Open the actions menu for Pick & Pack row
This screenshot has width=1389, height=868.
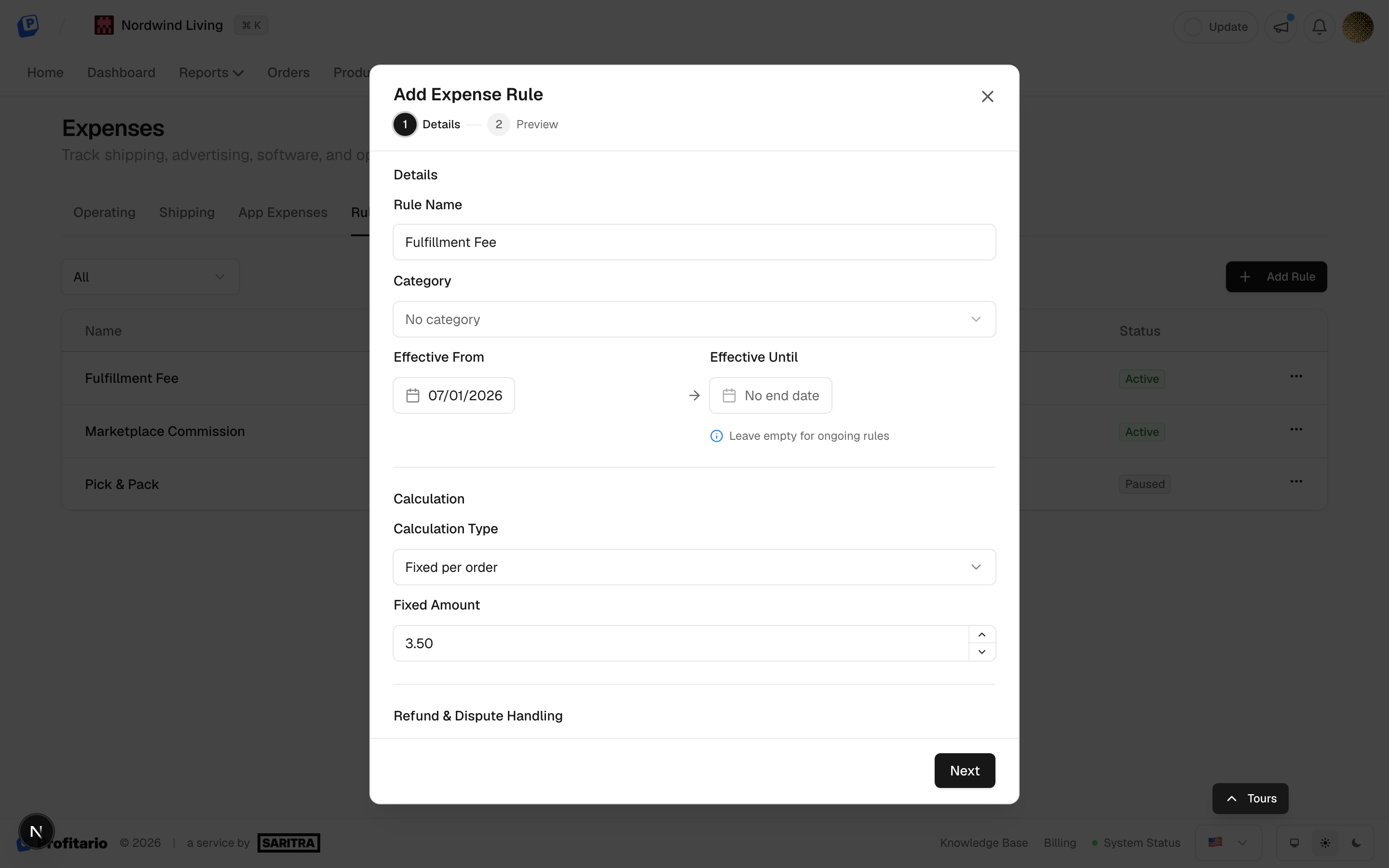(1296, 482)
